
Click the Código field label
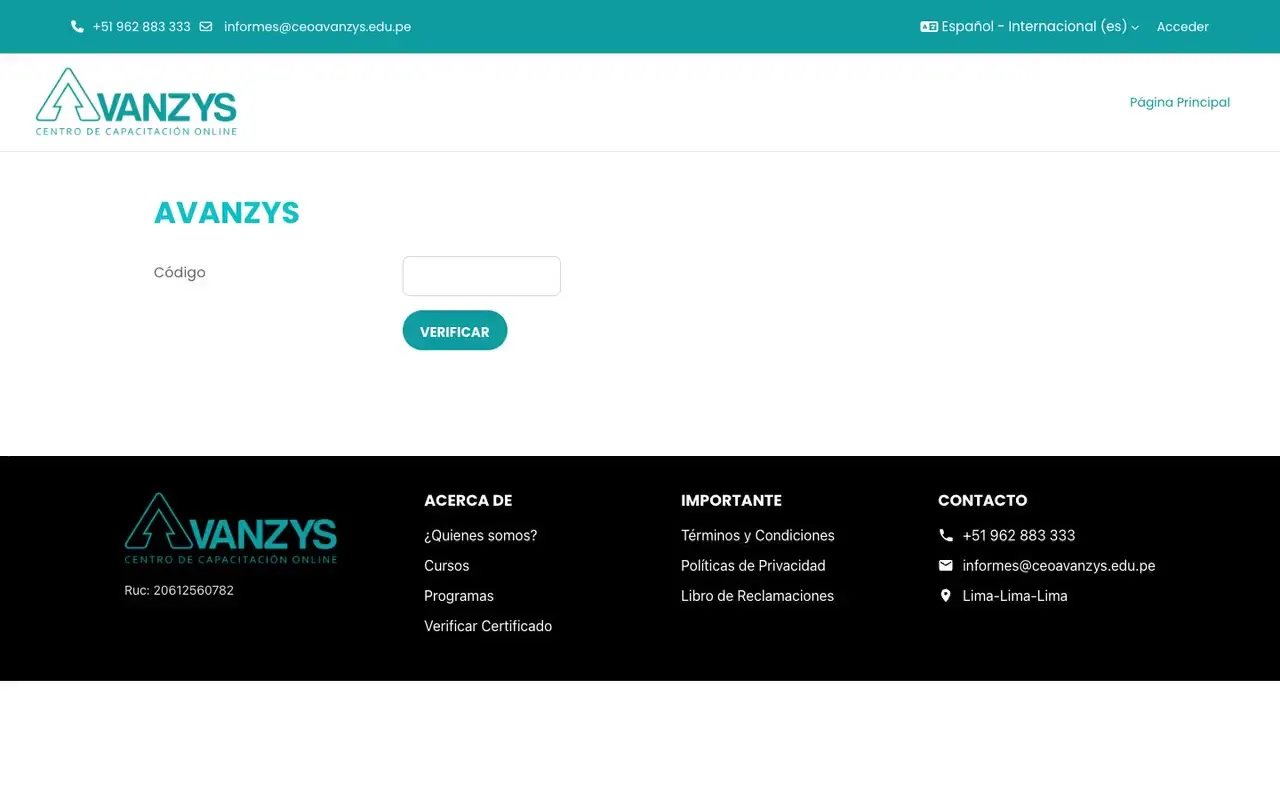point(180,272)
